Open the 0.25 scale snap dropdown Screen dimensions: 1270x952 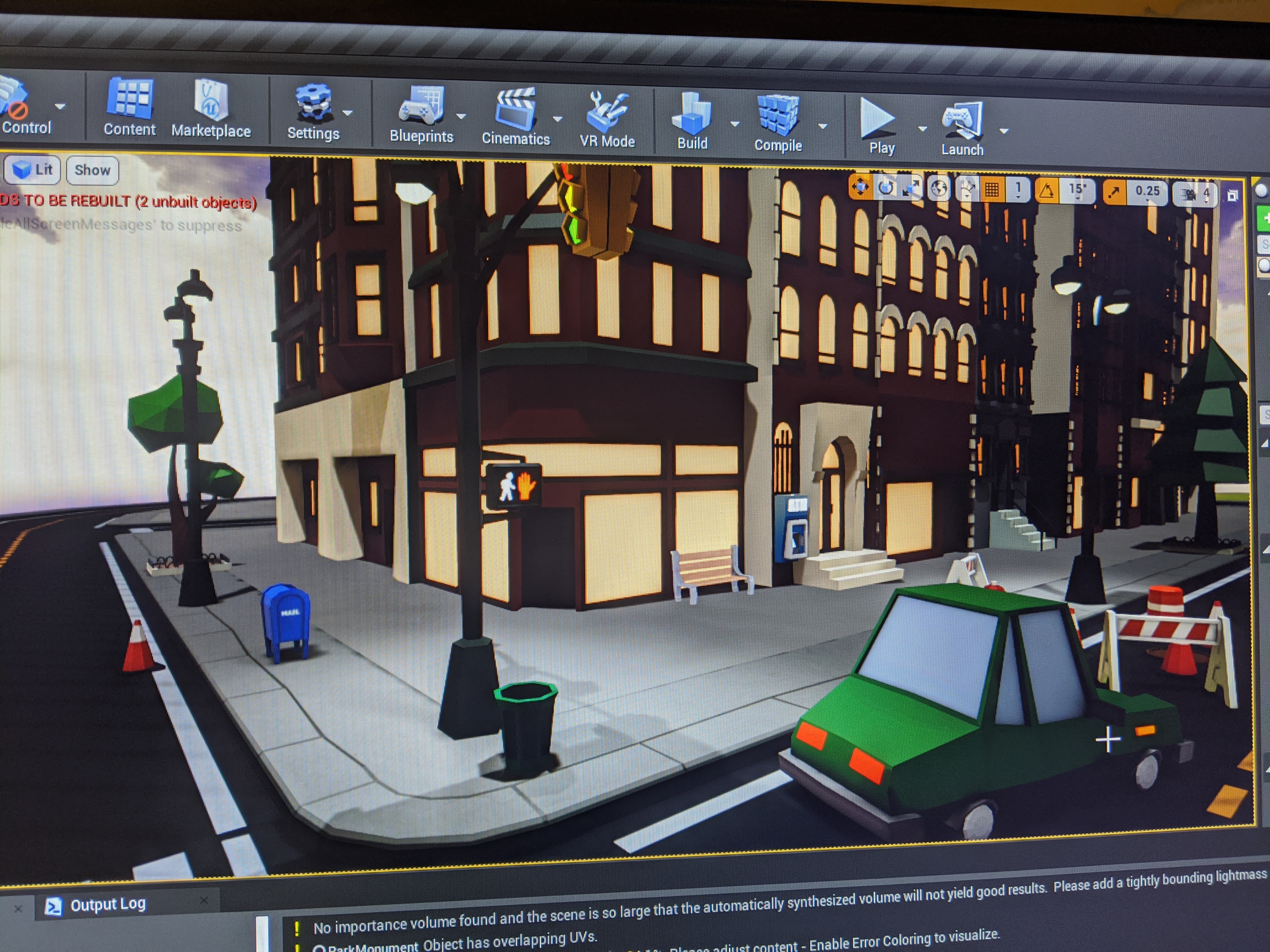point(1147,192)
